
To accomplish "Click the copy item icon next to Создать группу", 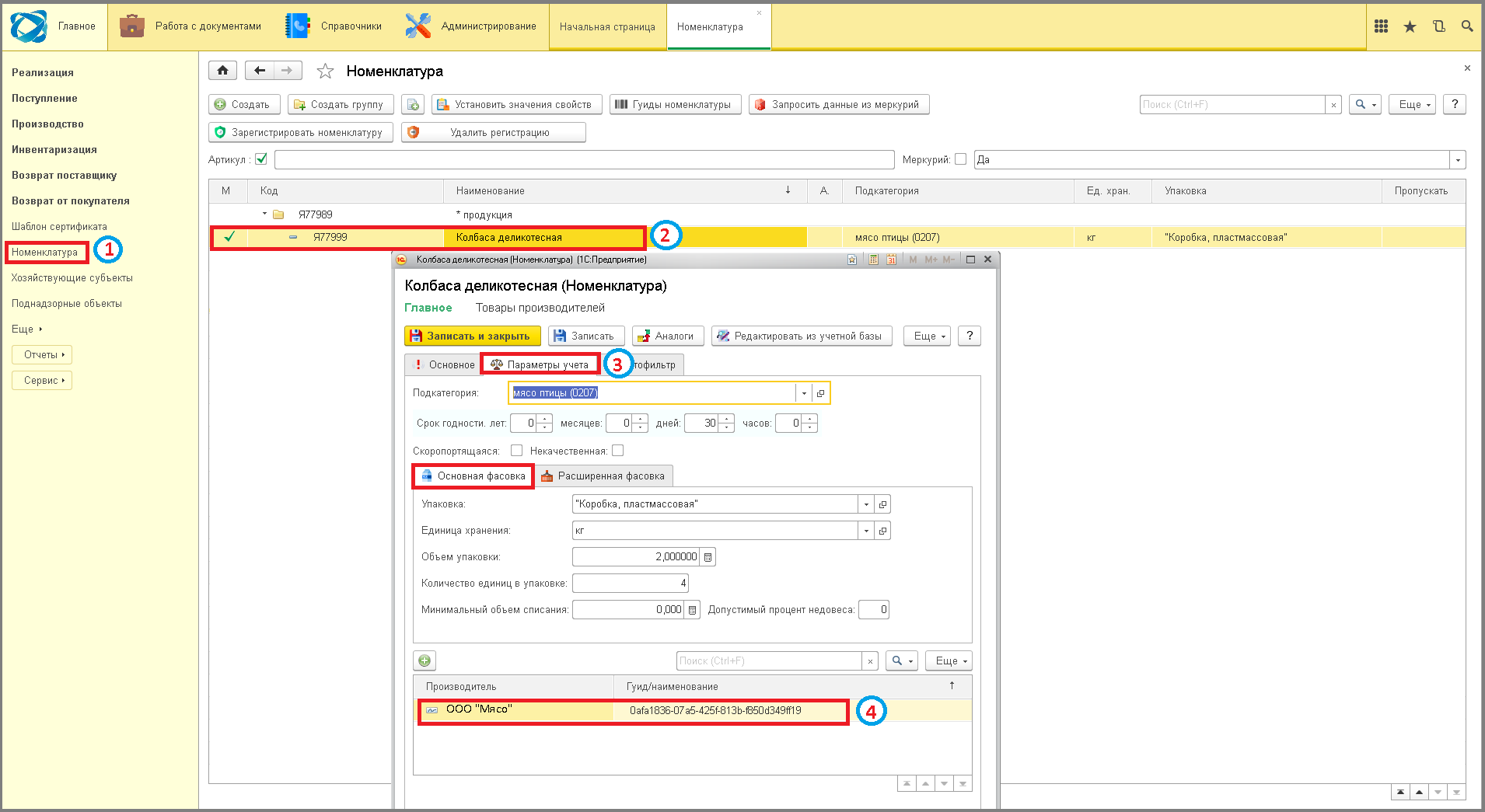I will coord(413,104).
